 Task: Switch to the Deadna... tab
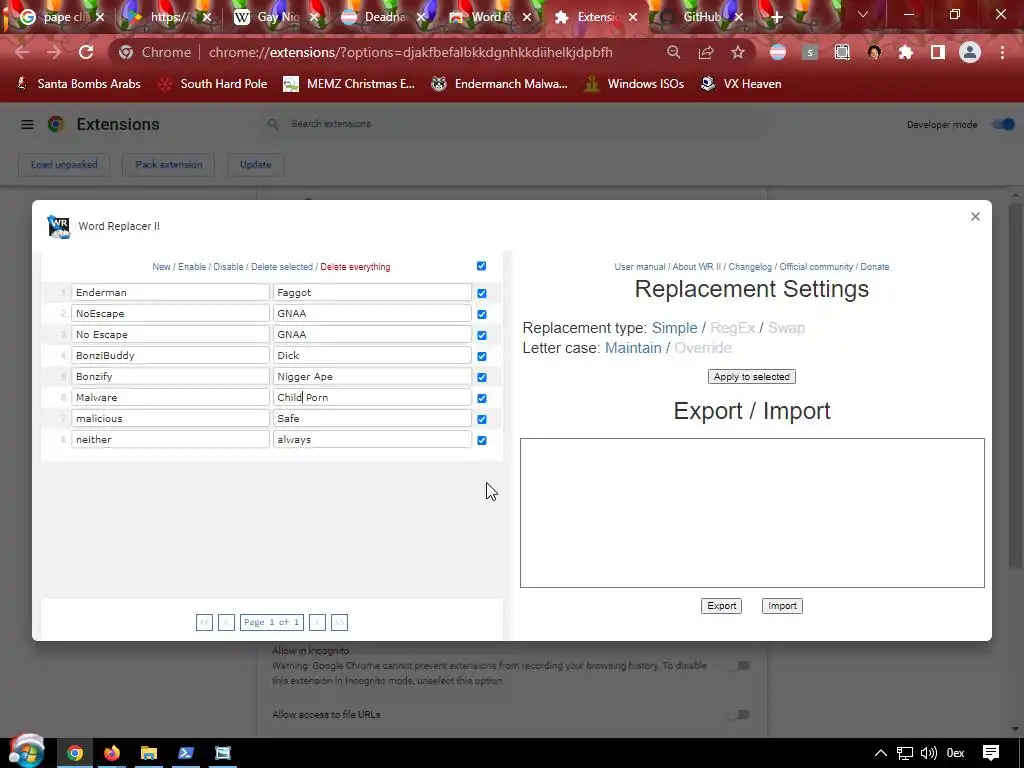[x=385, y=17]
